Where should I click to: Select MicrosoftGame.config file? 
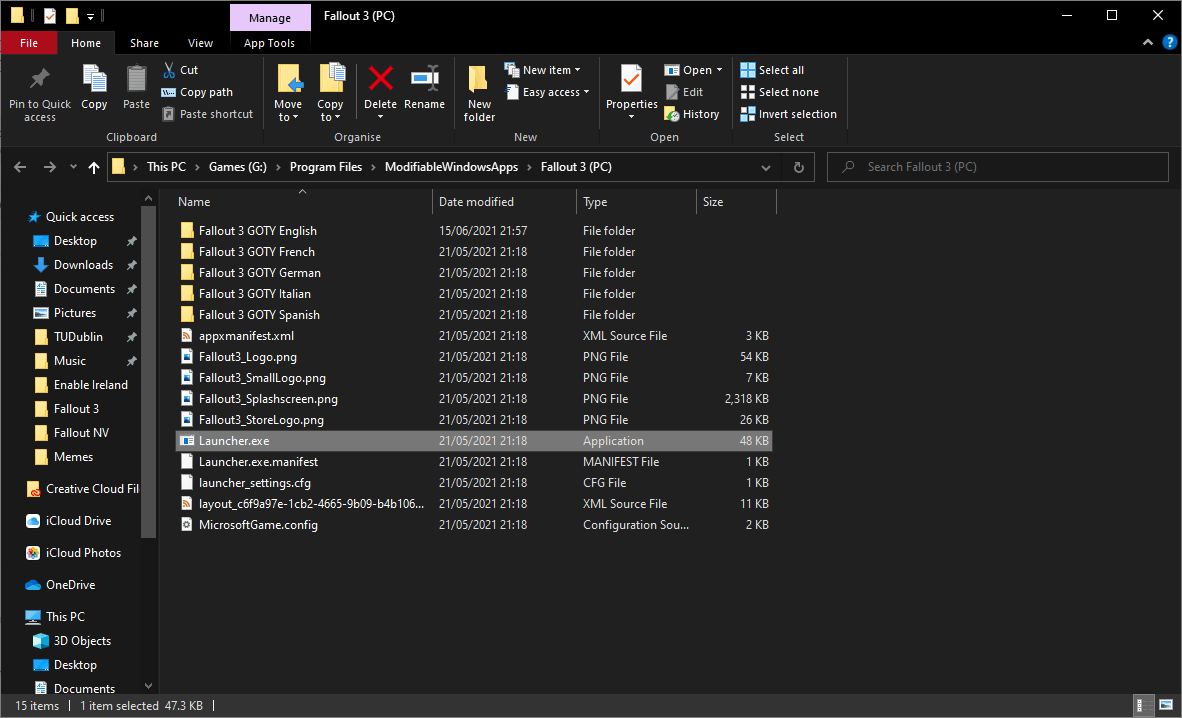pyautogui.click(x=473, y=525)
